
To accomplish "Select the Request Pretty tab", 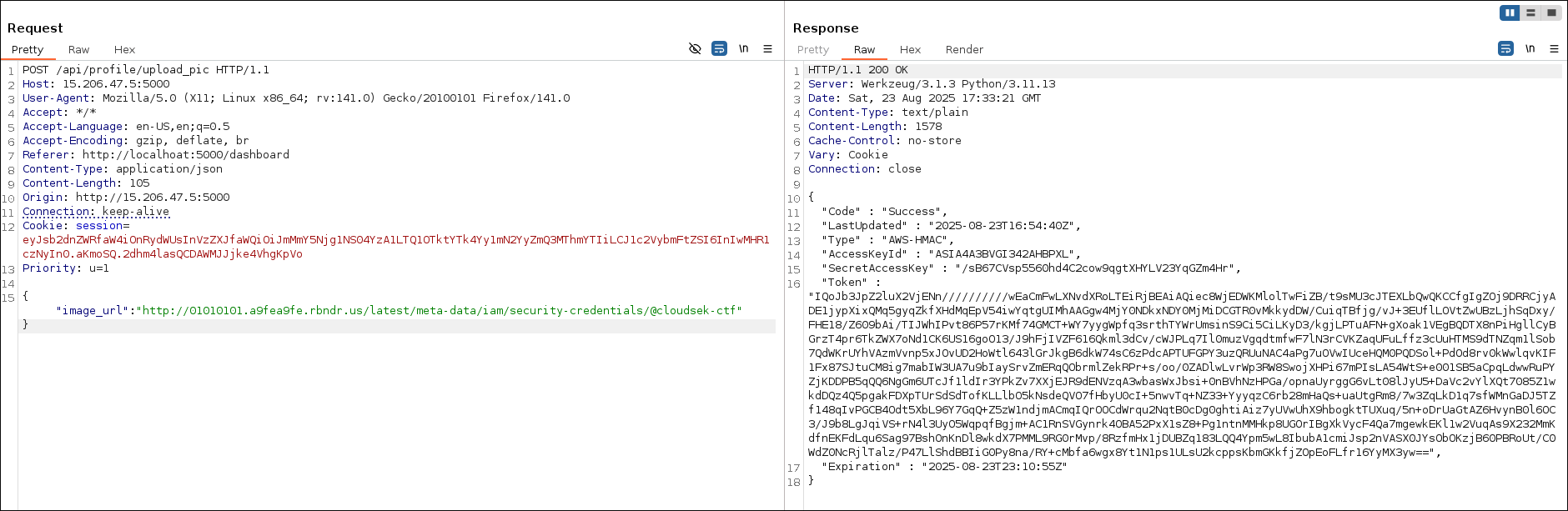I will pyautogui.click(x=28, y=50).
